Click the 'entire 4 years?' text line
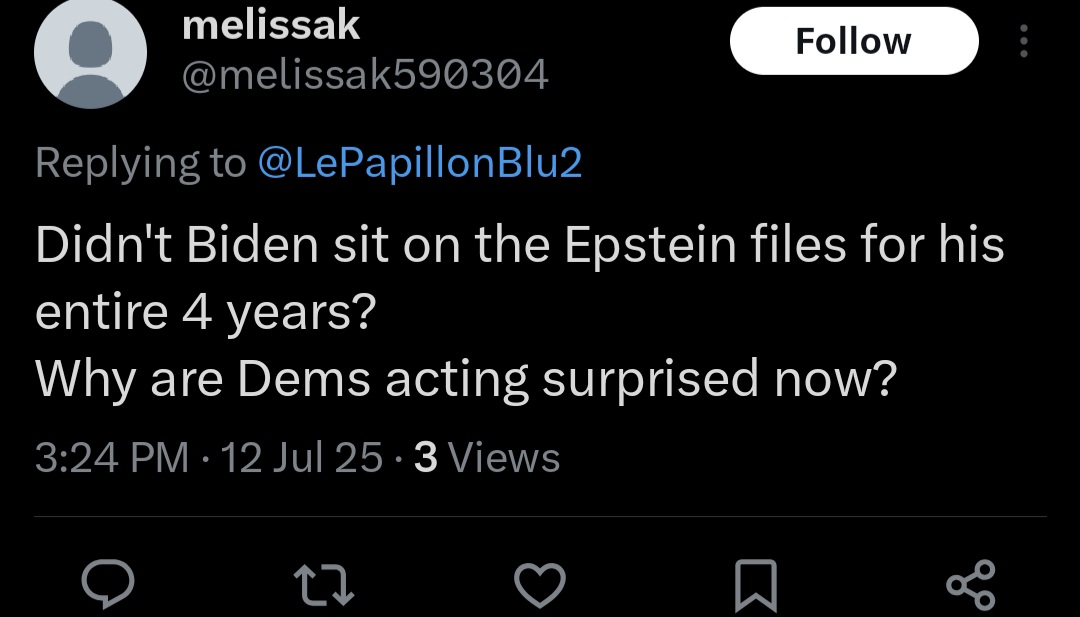The image size is (1080, 617). [x=205, y=312]
